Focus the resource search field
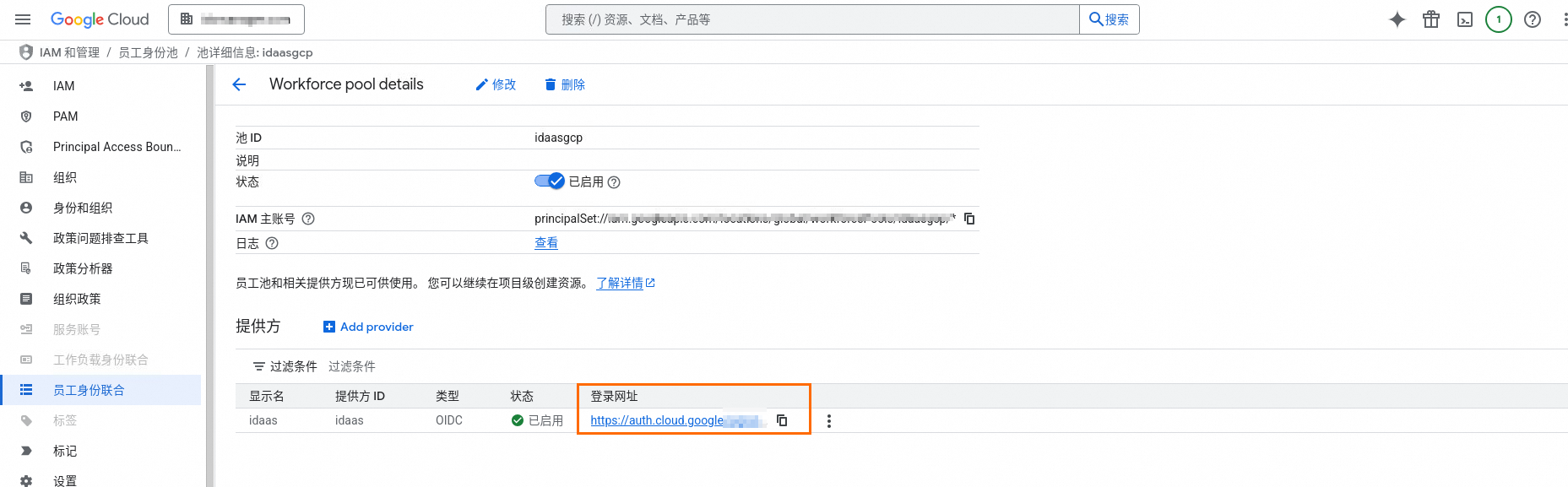The width and height of the screenshot is (1568, 487). click(x=812, y=19)
